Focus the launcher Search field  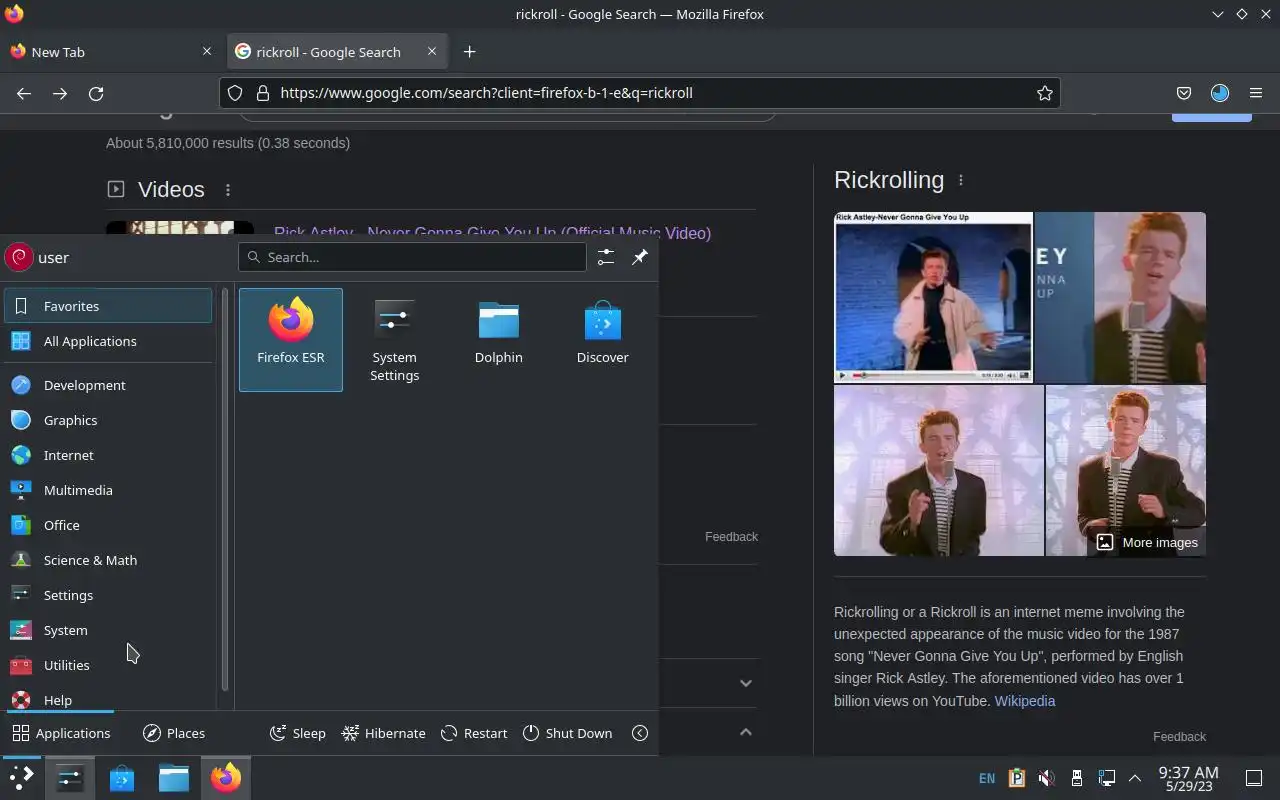[412, 257]
